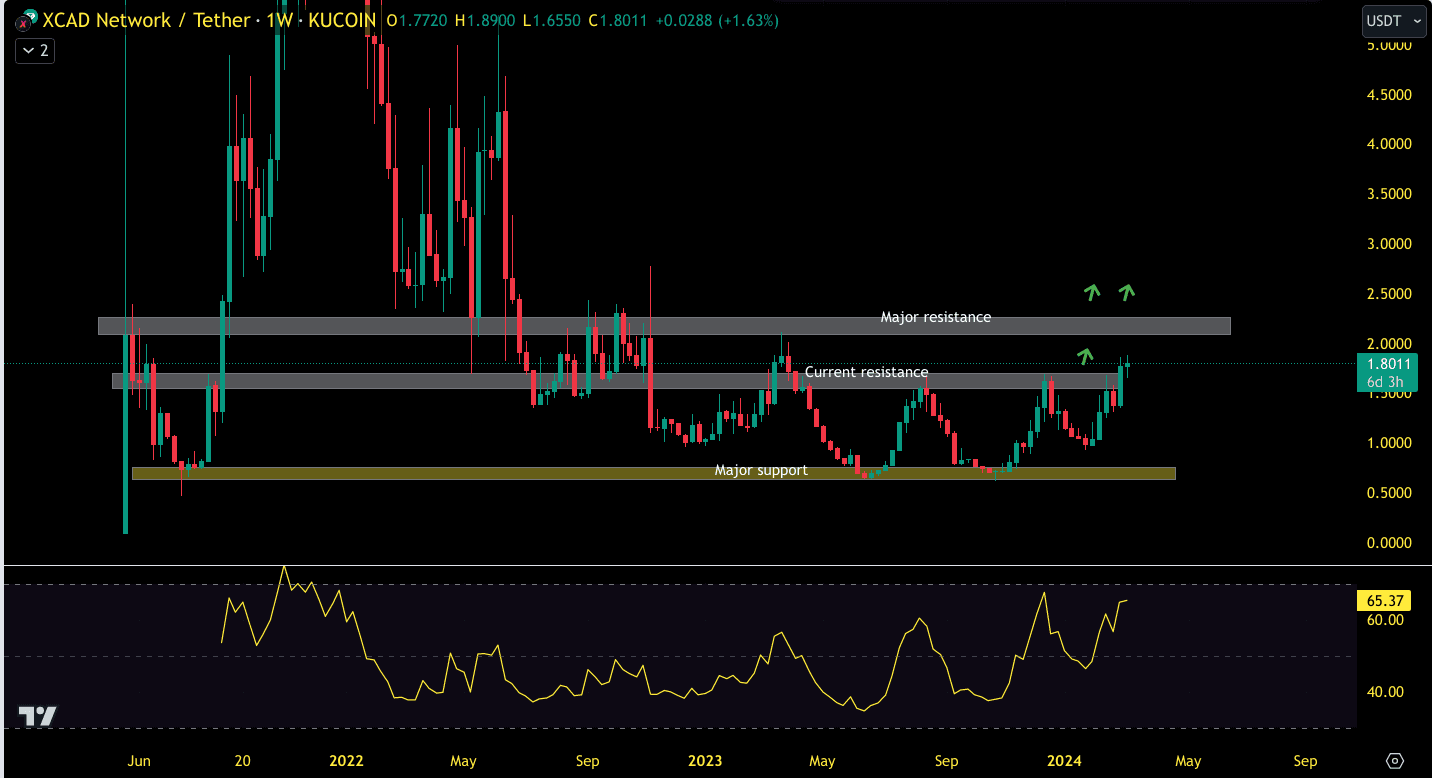Click the high value H1.8900
This screenshot has height=778, width=1432.
pyautogui.click(x=486, y=20)
